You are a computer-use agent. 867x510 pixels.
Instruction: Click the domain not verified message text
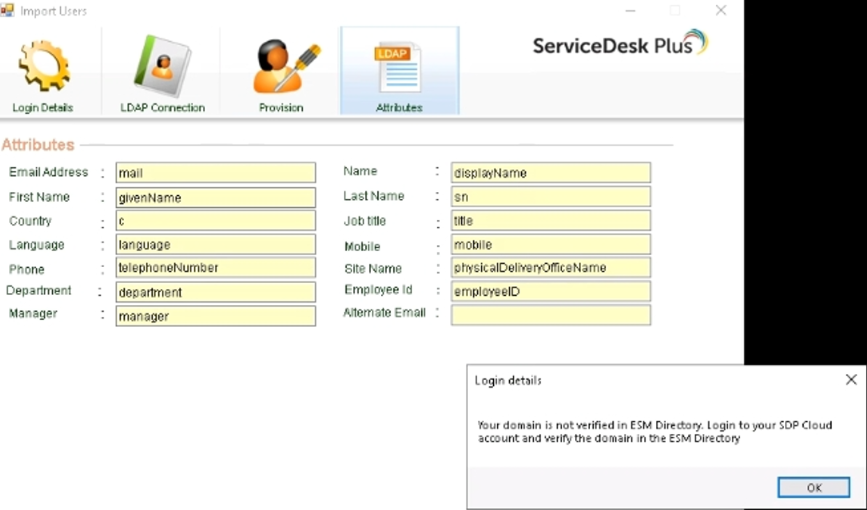click(x=655, y=431)
